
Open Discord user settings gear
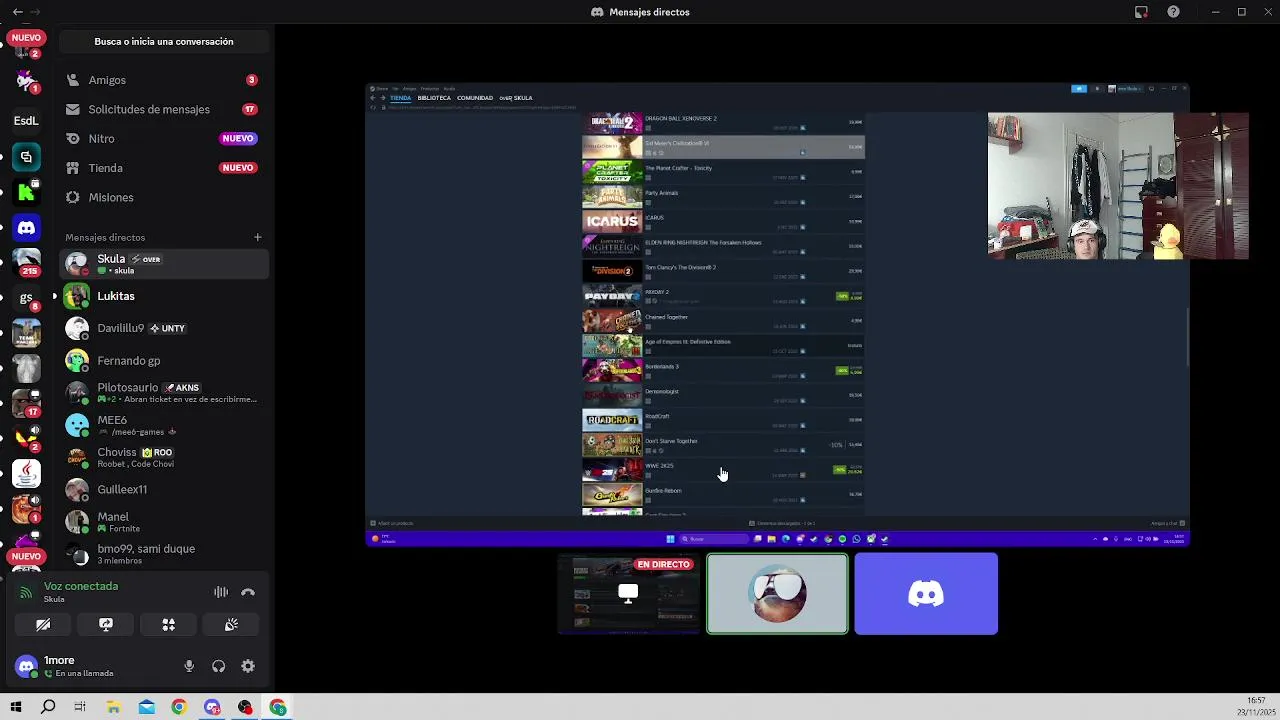(x=248, y=666)
